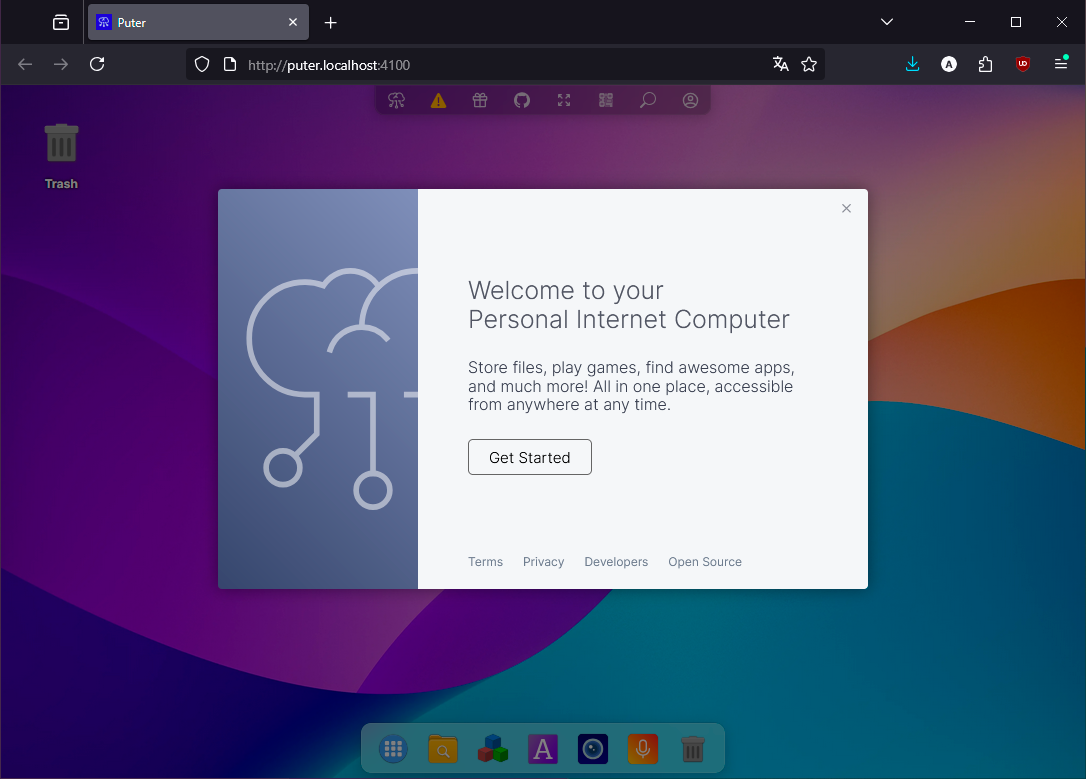Click the address bar showing puter.localhost:4100

click(x=506, y=64)
